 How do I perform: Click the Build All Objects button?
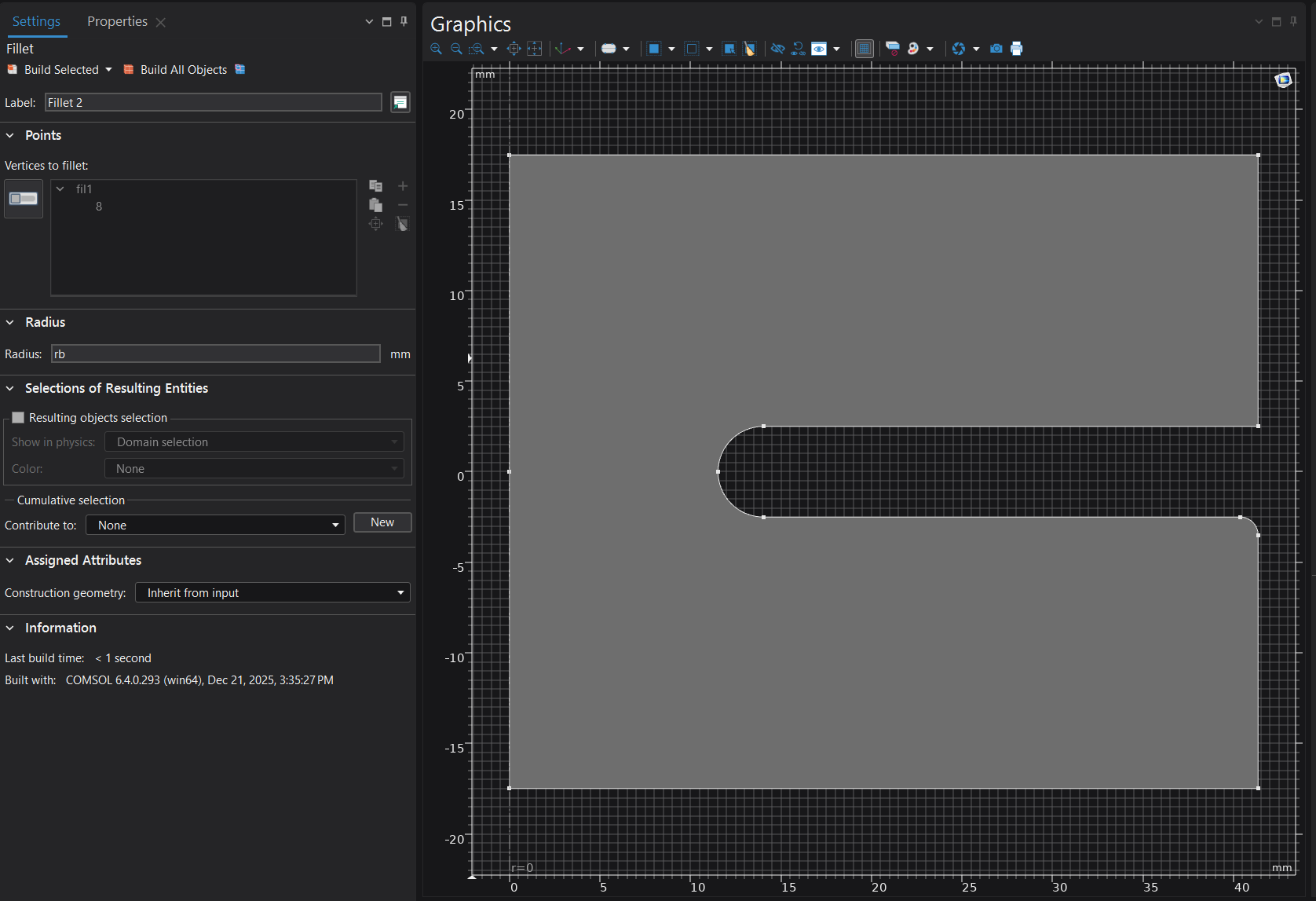(176, 70)
